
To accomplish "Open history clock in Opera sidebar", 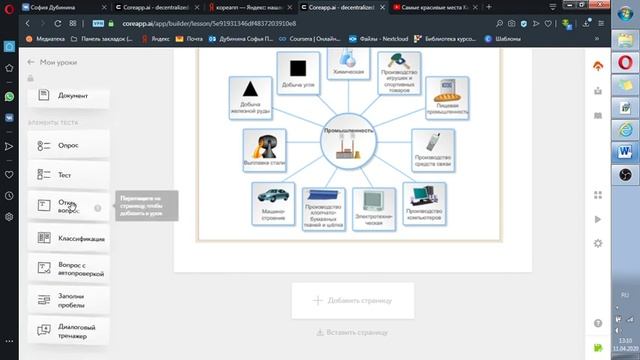I will [x=9, y=196].
